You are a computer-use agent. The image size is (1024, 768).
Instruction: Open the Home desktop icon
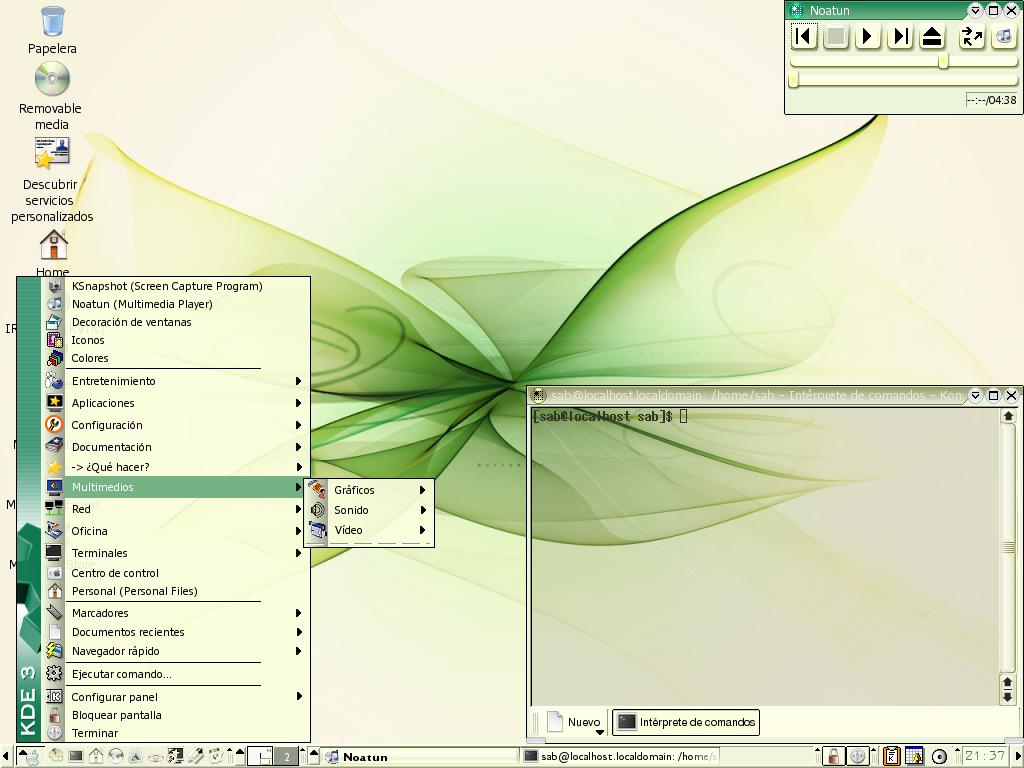(x=53, y=253)
